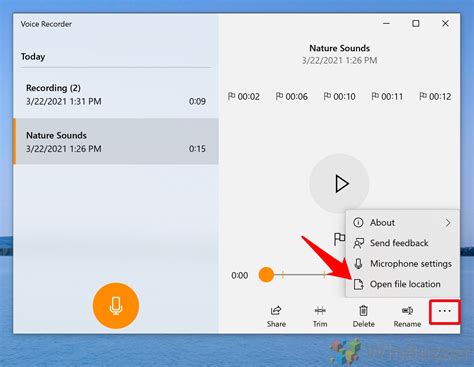Play the Nature Sounds recording
The image size is (474, 367).
coord(339,183)
